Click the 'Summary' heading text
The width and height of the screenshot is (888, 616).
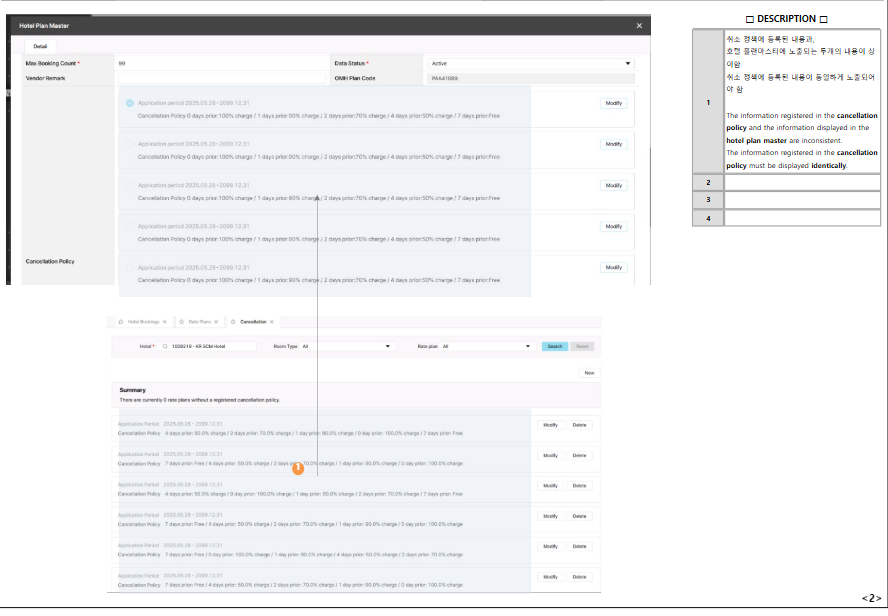(x=133, y=390)
